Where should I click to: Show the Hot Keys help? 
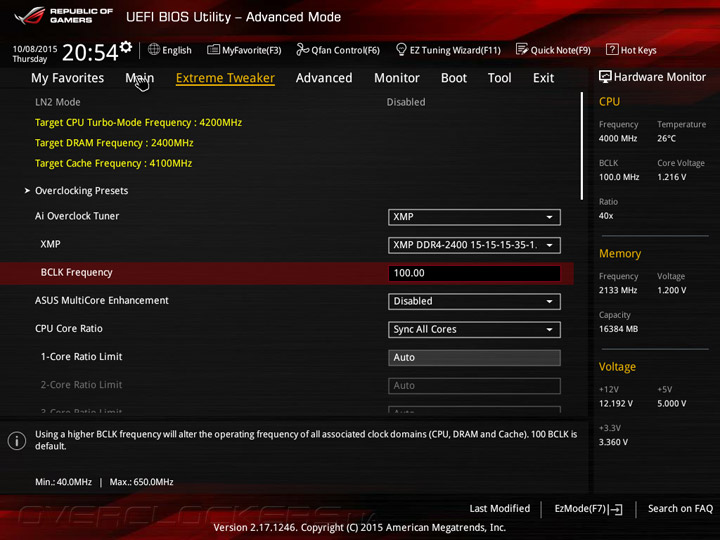631,50
